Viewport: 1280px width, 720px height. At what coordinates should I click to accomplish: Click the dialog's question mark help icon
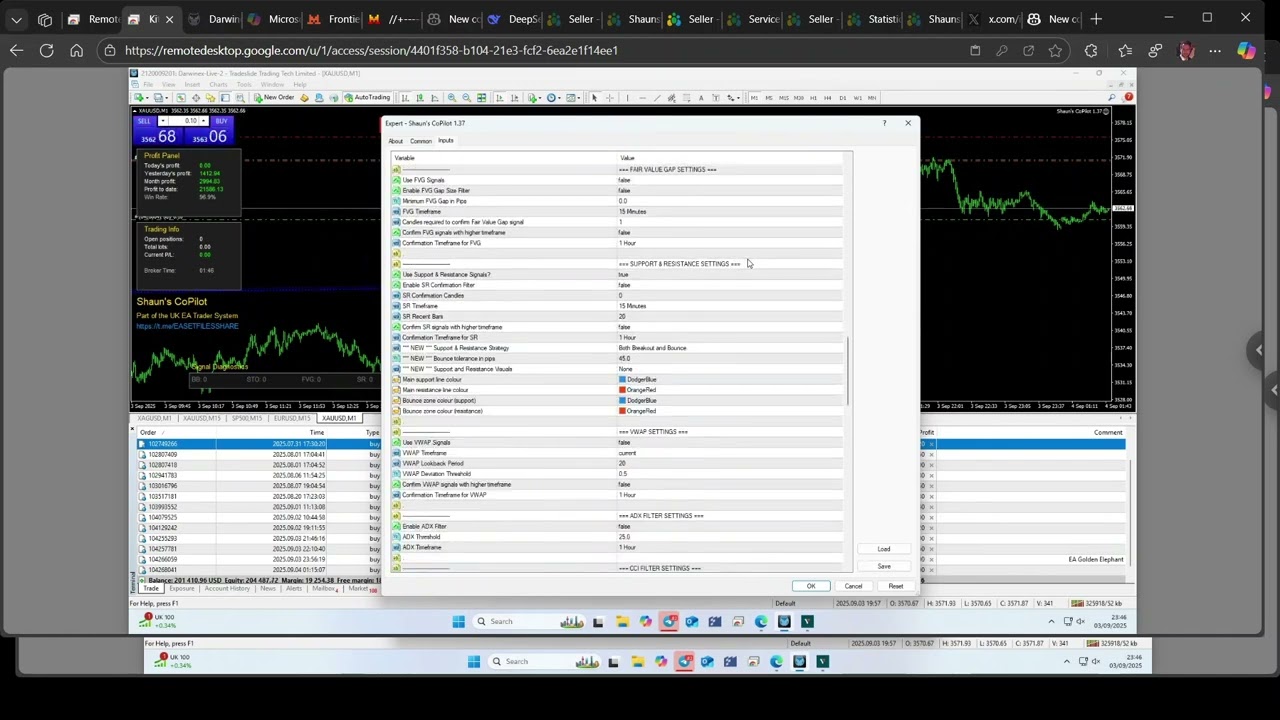tap(884, 123)
